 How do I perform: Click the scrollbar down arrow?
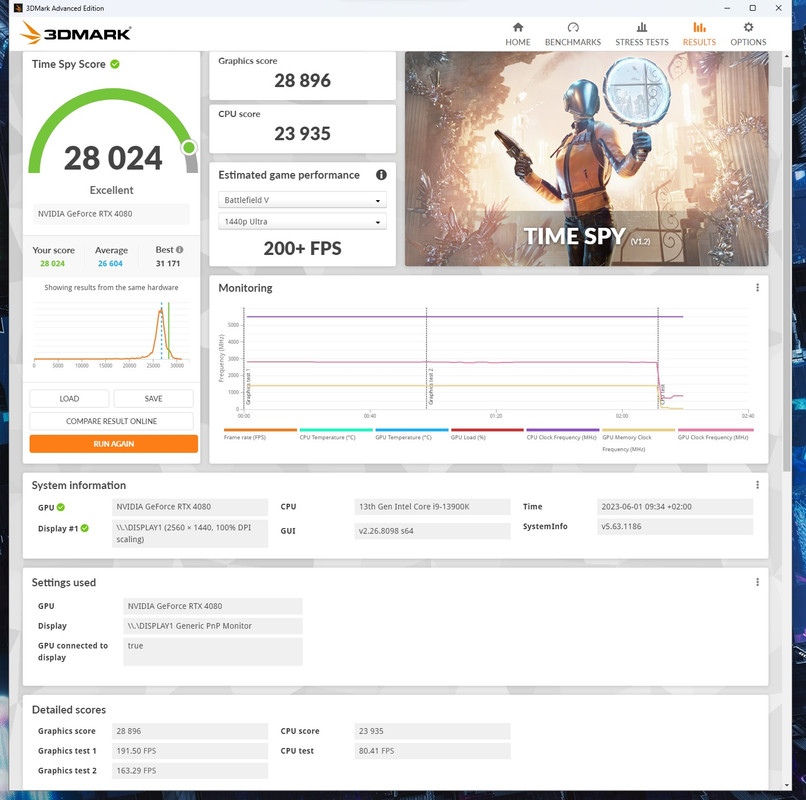pos(786,785)
